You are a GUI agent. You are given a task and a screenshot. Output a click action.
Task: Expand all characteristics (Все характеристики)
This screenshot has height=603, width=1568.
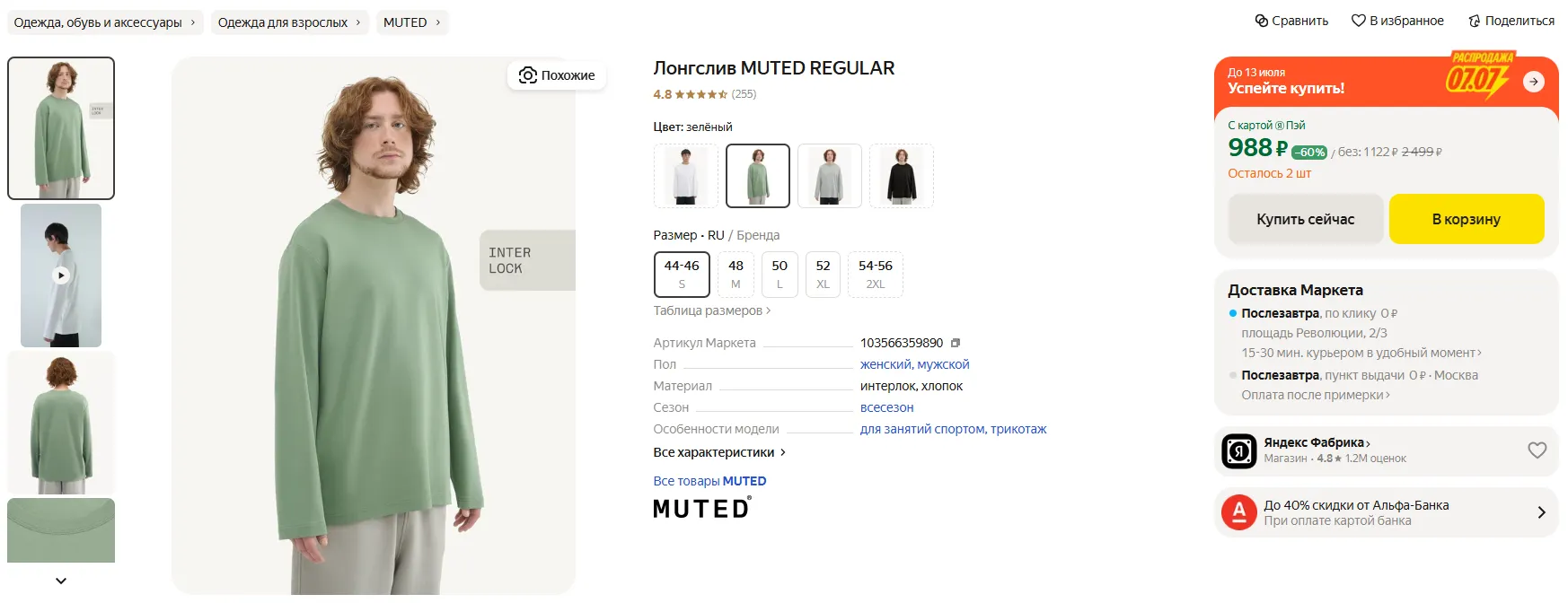coord(719,452)
